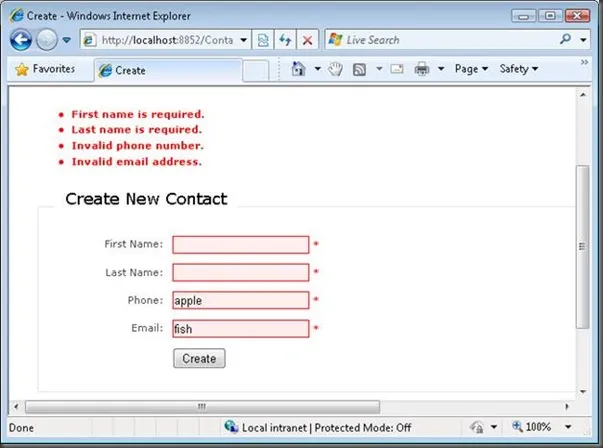The image size is (603, 448).
Task: Click the 'First name is required.' error text
Action: 138,114
